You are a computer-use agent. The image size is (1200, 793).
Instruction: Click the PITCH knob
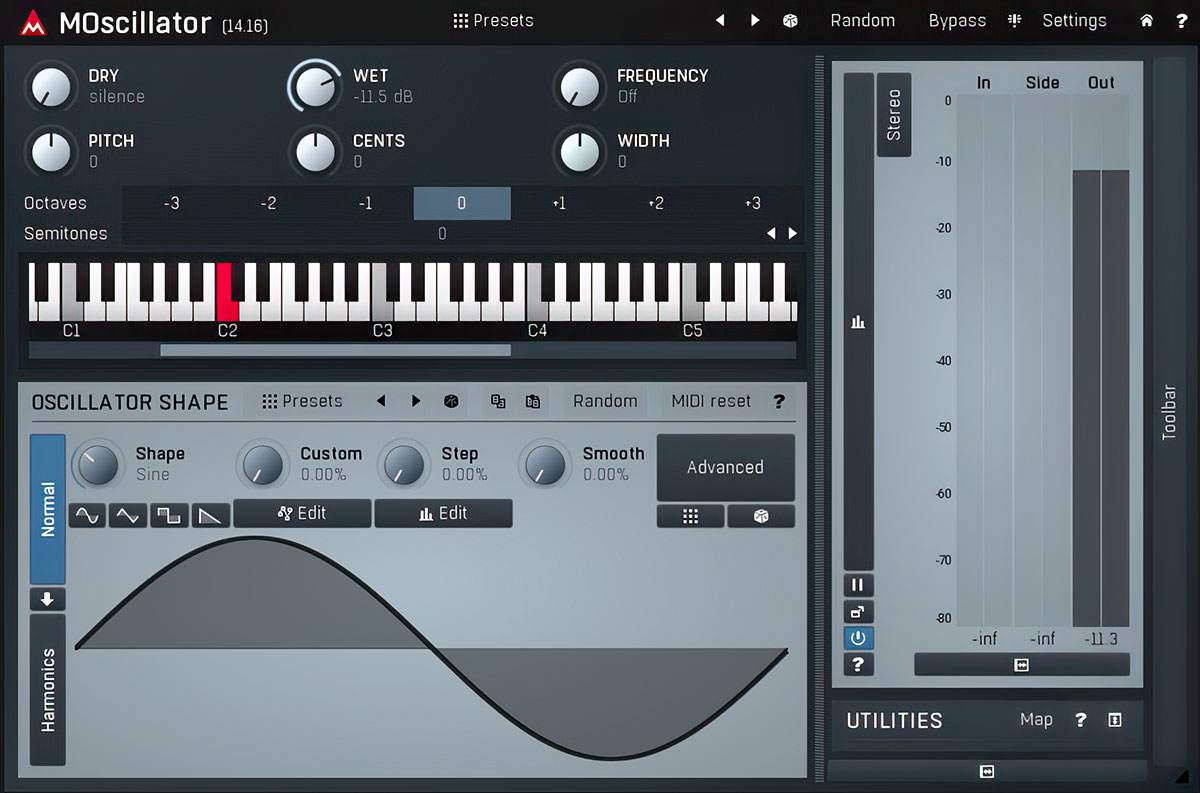pos(50,152)
